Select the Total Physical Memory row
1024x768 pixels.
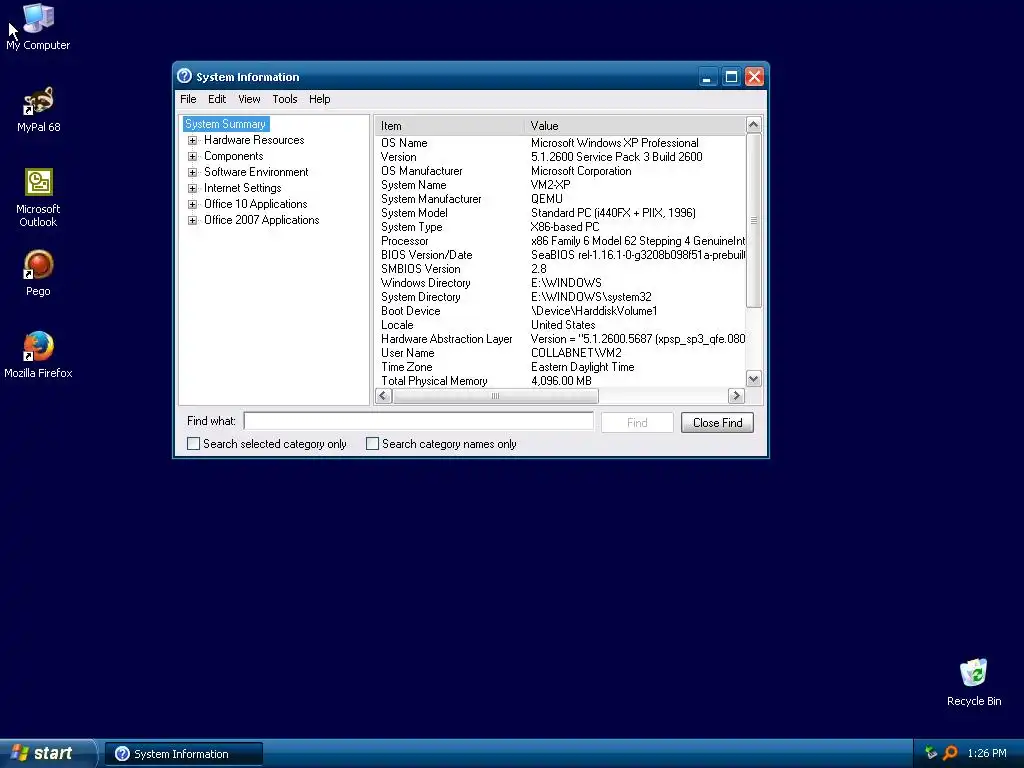pos(560,381)
